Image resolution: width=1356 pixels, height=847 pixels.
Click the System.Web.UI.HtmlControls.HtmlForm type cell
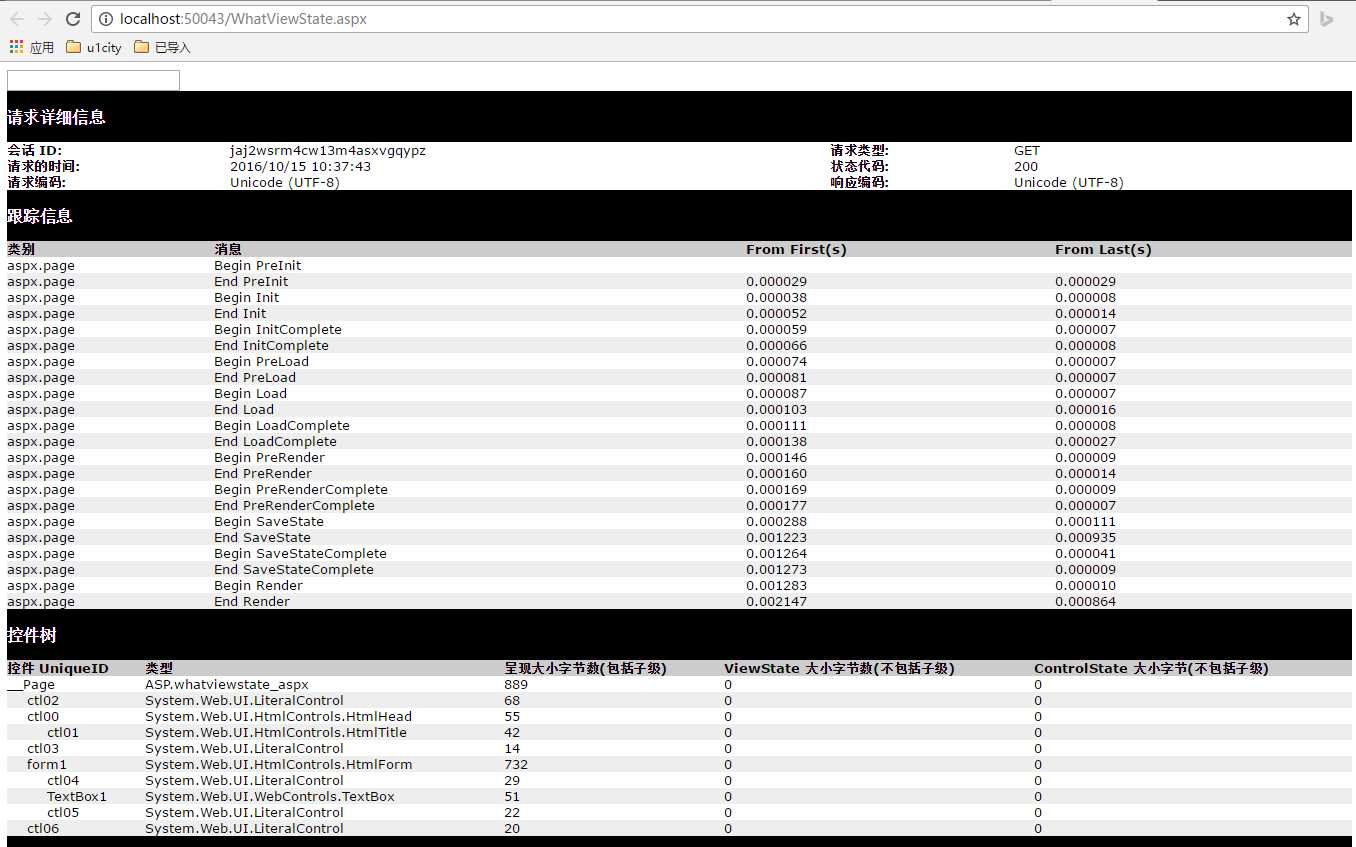tap(279, 764)
